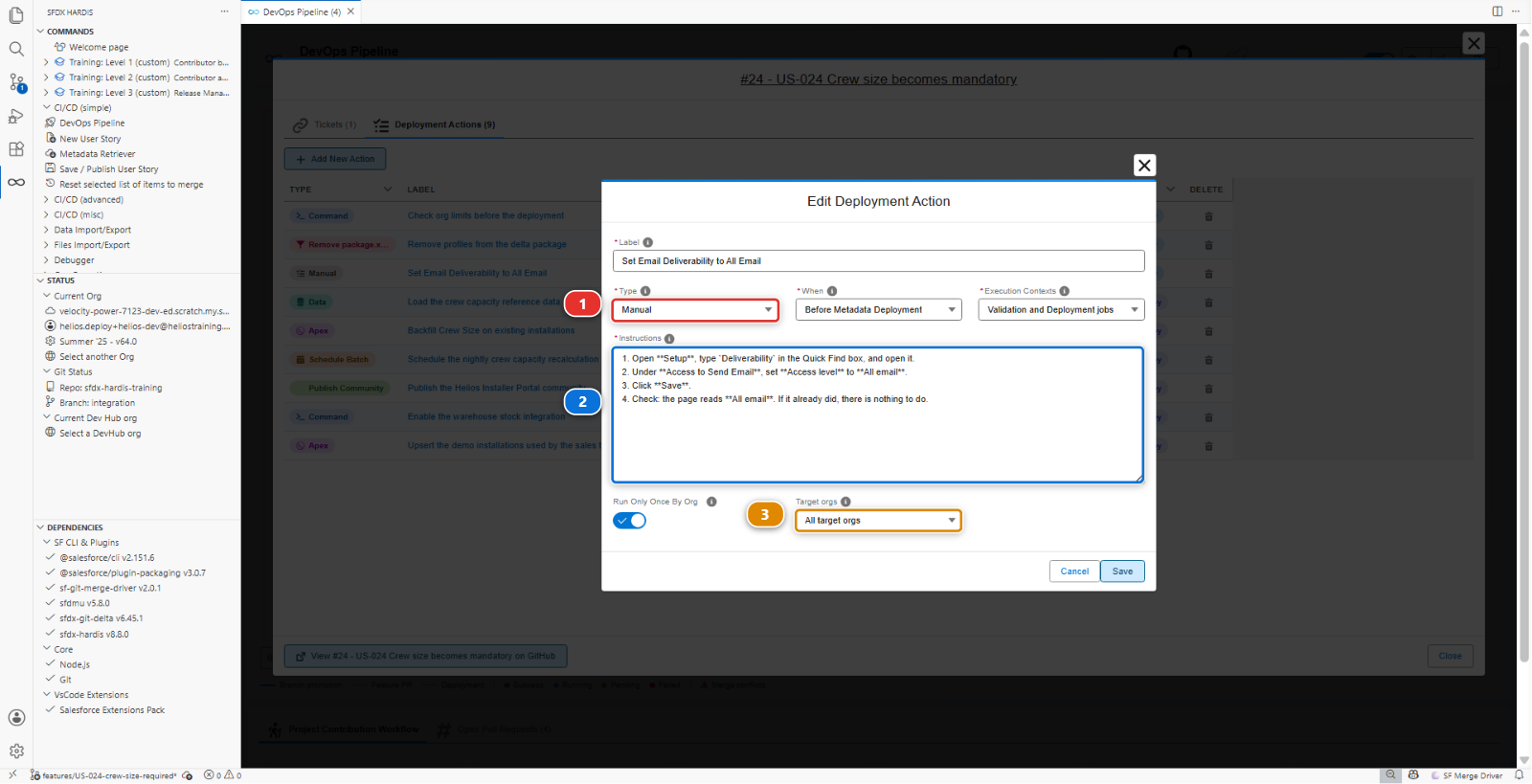Click info icon next to Execution Contexts

tap(1065, 291)
